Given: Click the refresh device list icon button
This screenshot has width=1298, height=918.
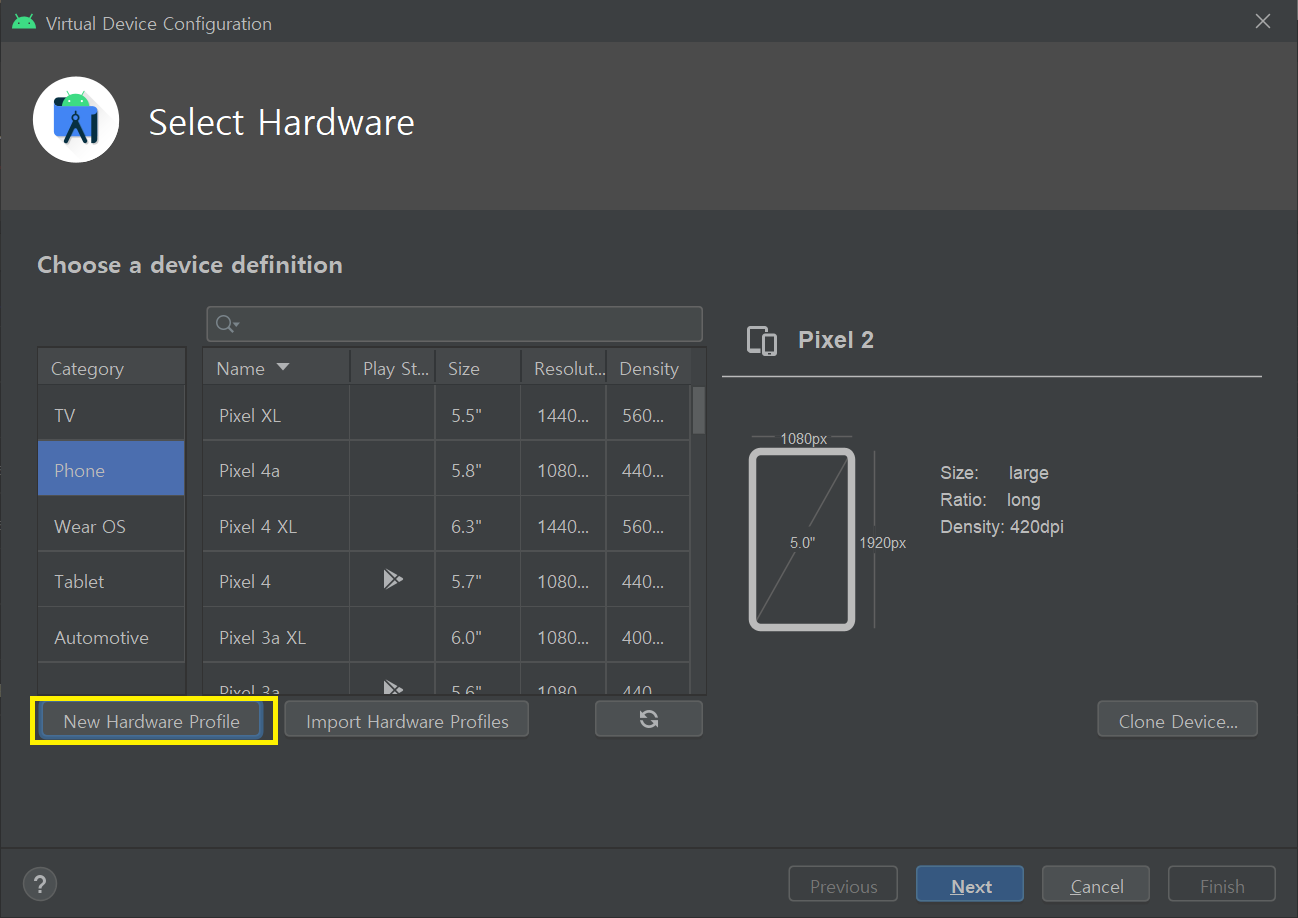Looking at the screenshot, I should (x=648, y=719).
